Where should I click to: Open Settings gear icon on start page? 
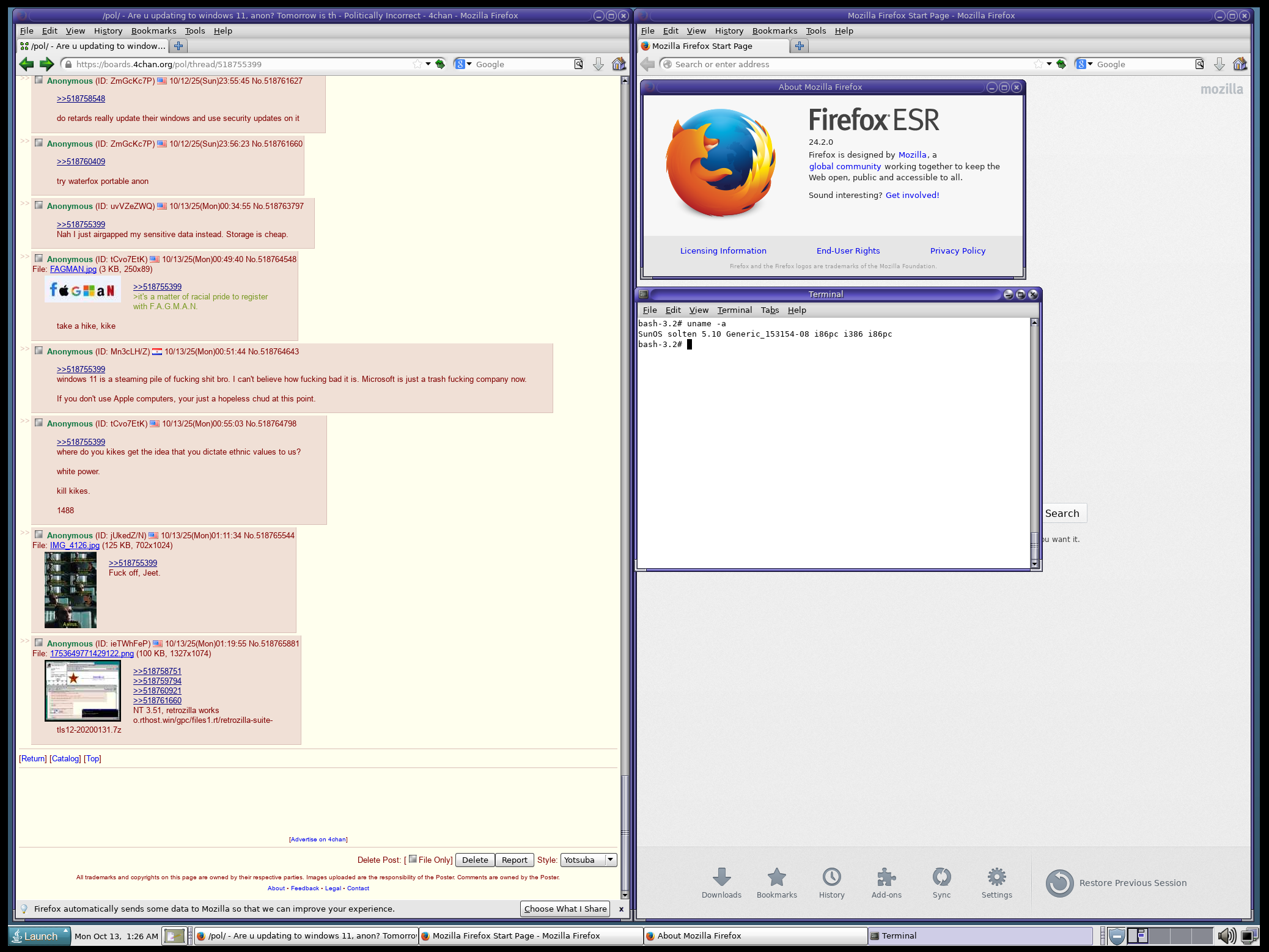(996, 877)
